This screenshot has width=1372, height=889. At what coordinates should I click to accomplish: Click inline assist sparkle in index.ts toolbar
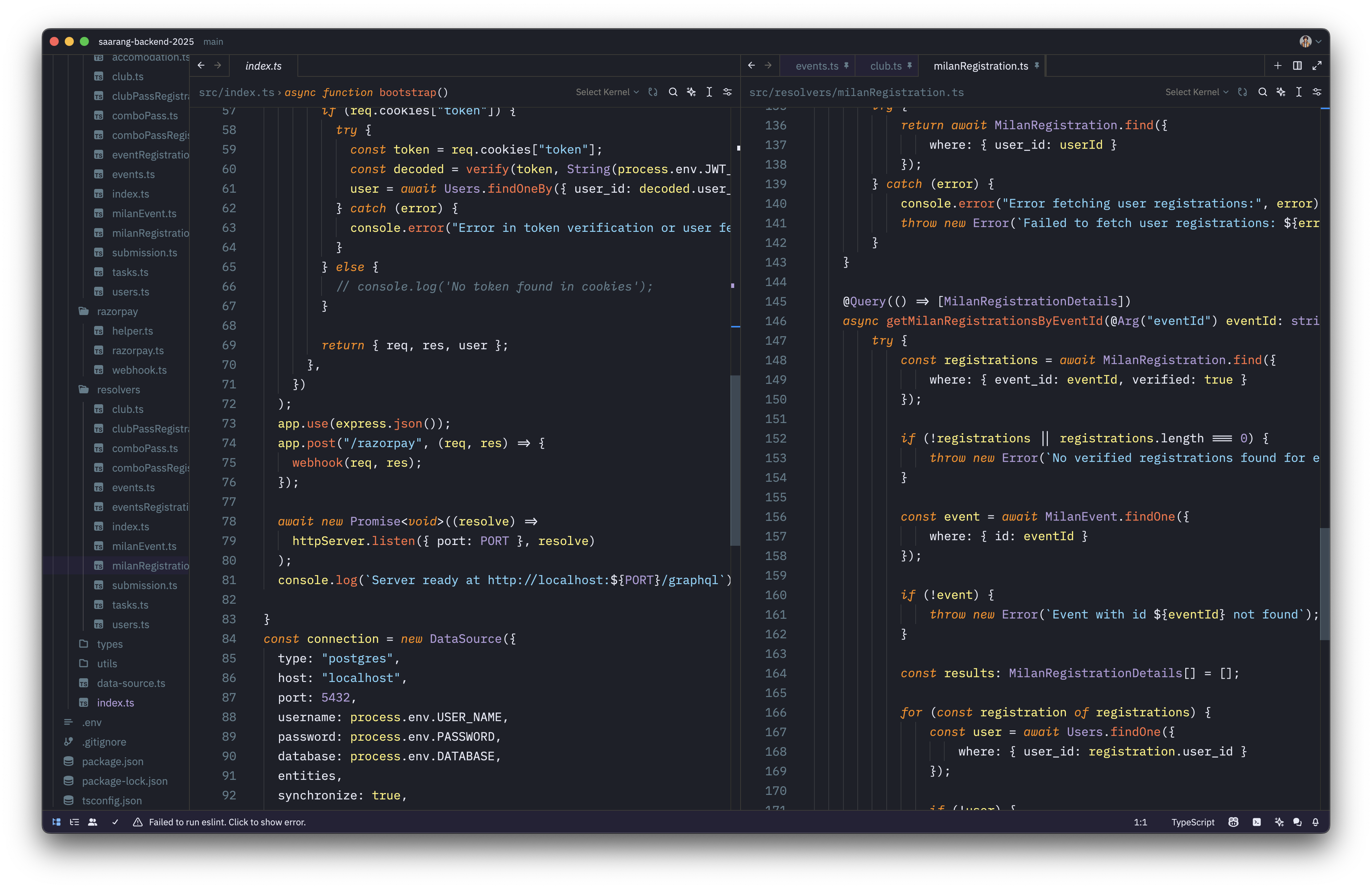click(691, 92)
